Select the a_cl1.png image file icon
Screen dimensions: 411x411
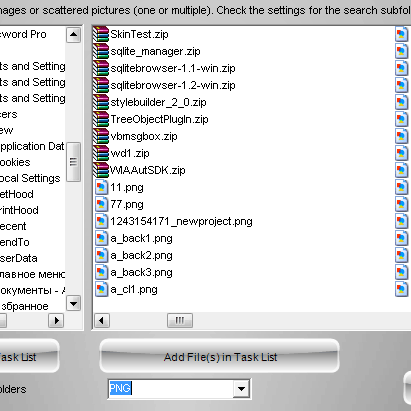(x=101, y=289)
